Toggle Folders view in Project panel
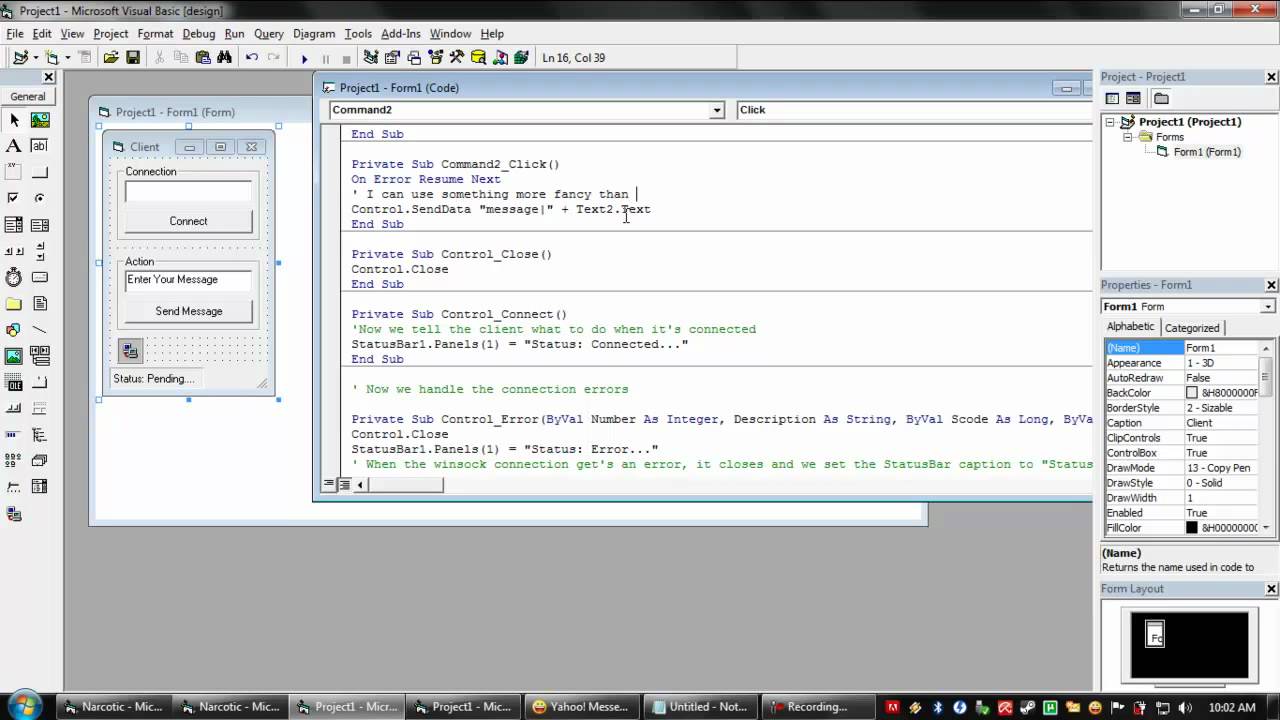This screenshot has width=1280, height=720. coord(1161,98)
